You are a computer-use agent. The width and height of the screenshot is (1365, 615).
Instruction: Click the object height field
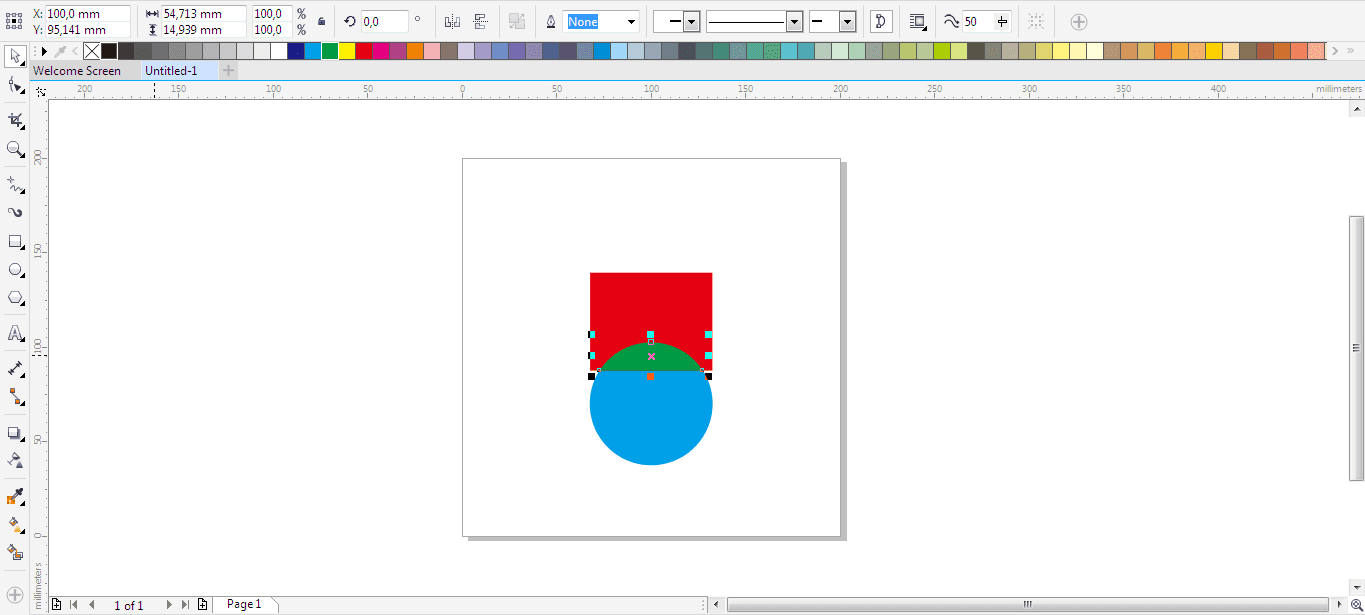pos(203,30)
